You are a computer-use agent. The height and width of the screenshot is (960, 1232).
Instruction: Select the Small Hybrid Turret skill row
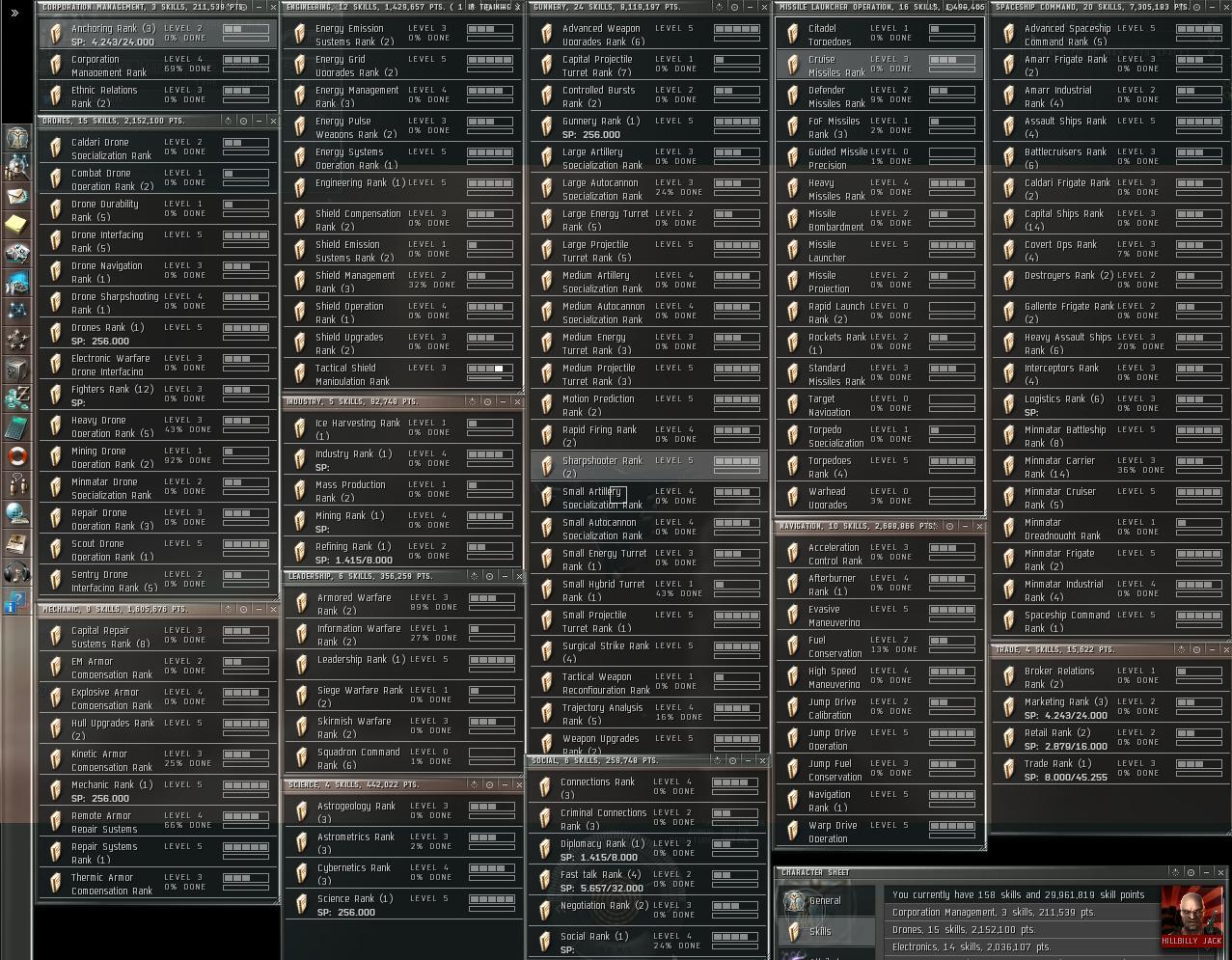[649, 590]
